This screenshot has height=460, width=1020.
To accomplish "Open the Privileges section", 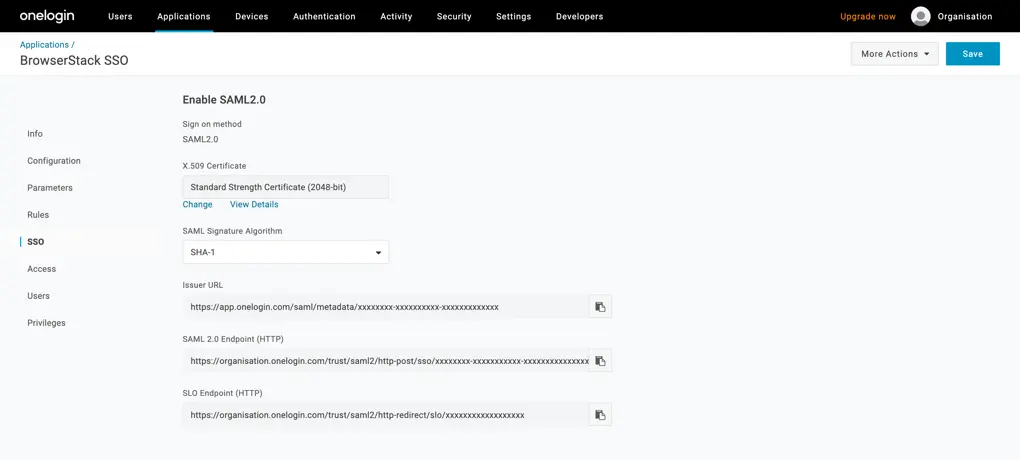I will point(46,323).
